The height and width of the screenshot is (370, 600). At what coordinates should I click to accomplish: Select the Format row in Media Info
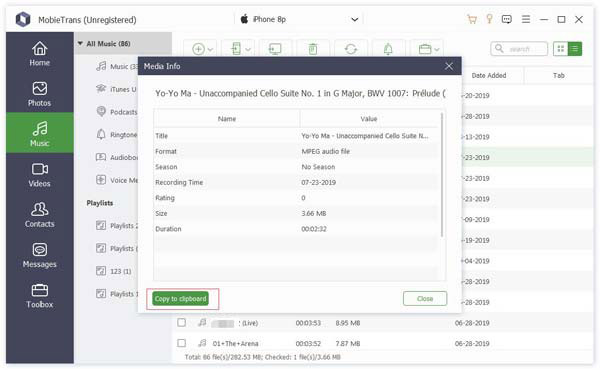tap(296, 151)
